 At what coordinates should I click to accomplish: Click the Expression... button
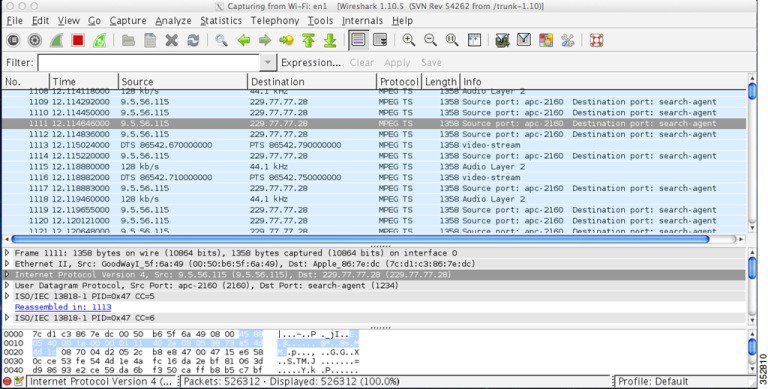(x=311, y=63)
